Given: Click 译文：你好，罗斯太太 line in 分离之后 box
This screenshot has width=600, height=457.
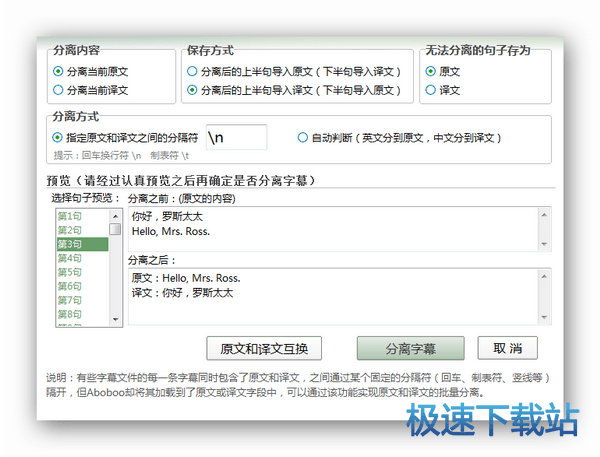Looking at the screenshot, I should tap(182, 293).
